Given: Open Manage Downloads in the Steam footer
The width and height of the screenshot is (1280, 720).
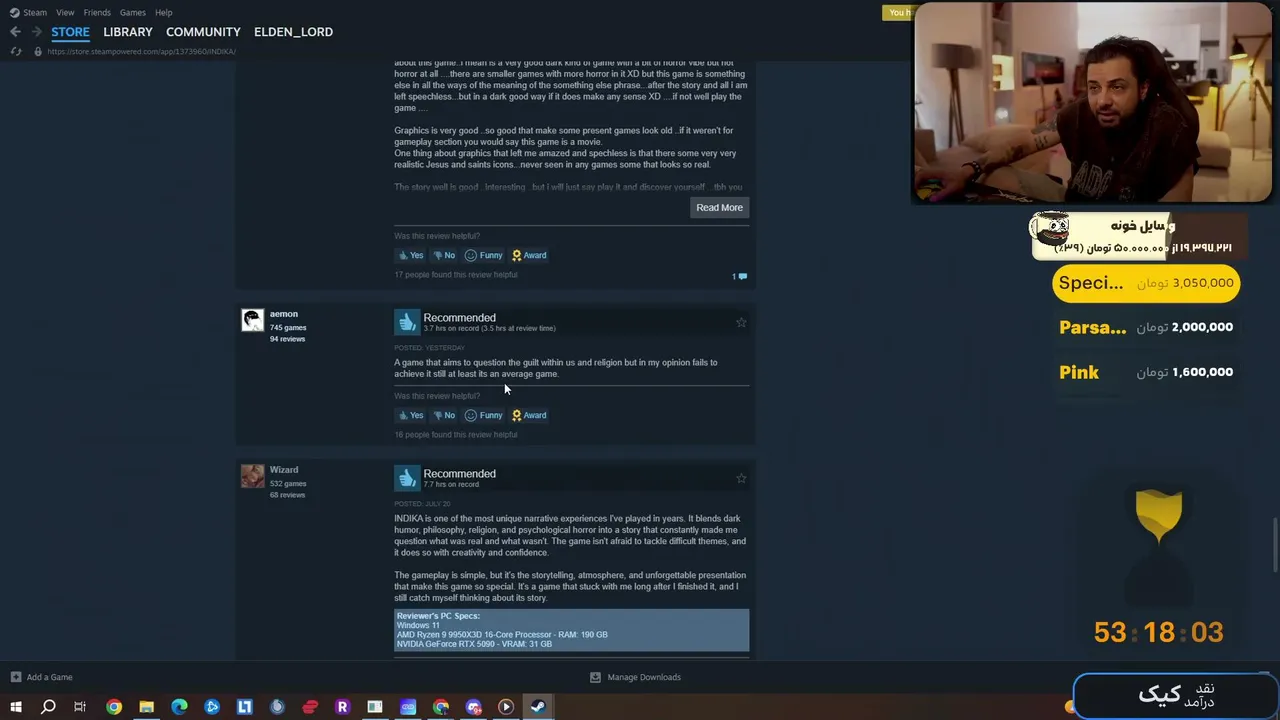Looking at the screenshot, I should pyautogui.click(x=635, y=677).
